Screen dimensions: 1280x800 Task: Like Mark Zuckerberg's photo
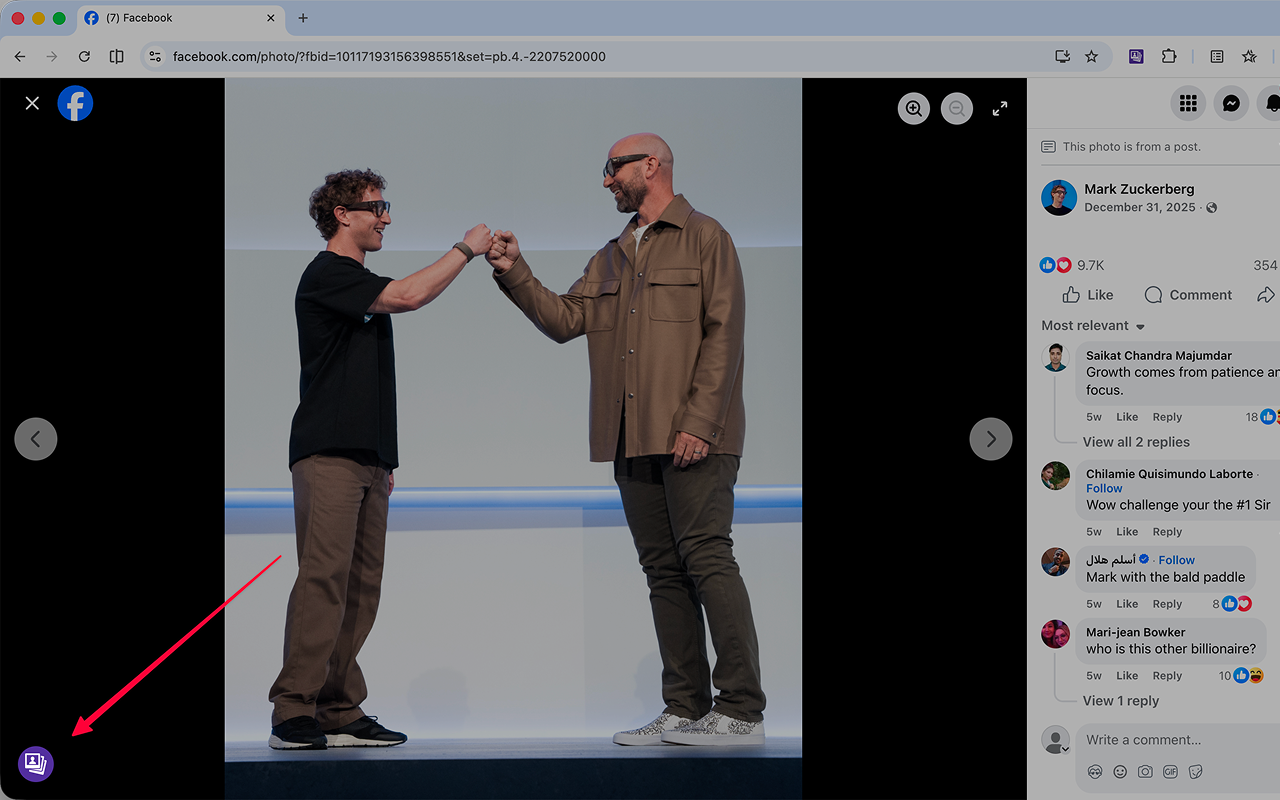click(1087, 295)
